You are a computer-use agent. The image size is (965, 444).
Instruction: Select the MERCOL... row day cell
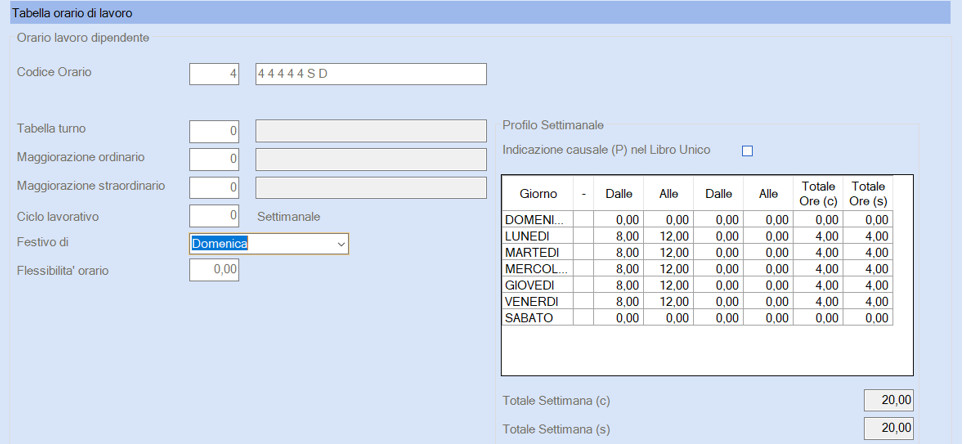coord(538,268)
